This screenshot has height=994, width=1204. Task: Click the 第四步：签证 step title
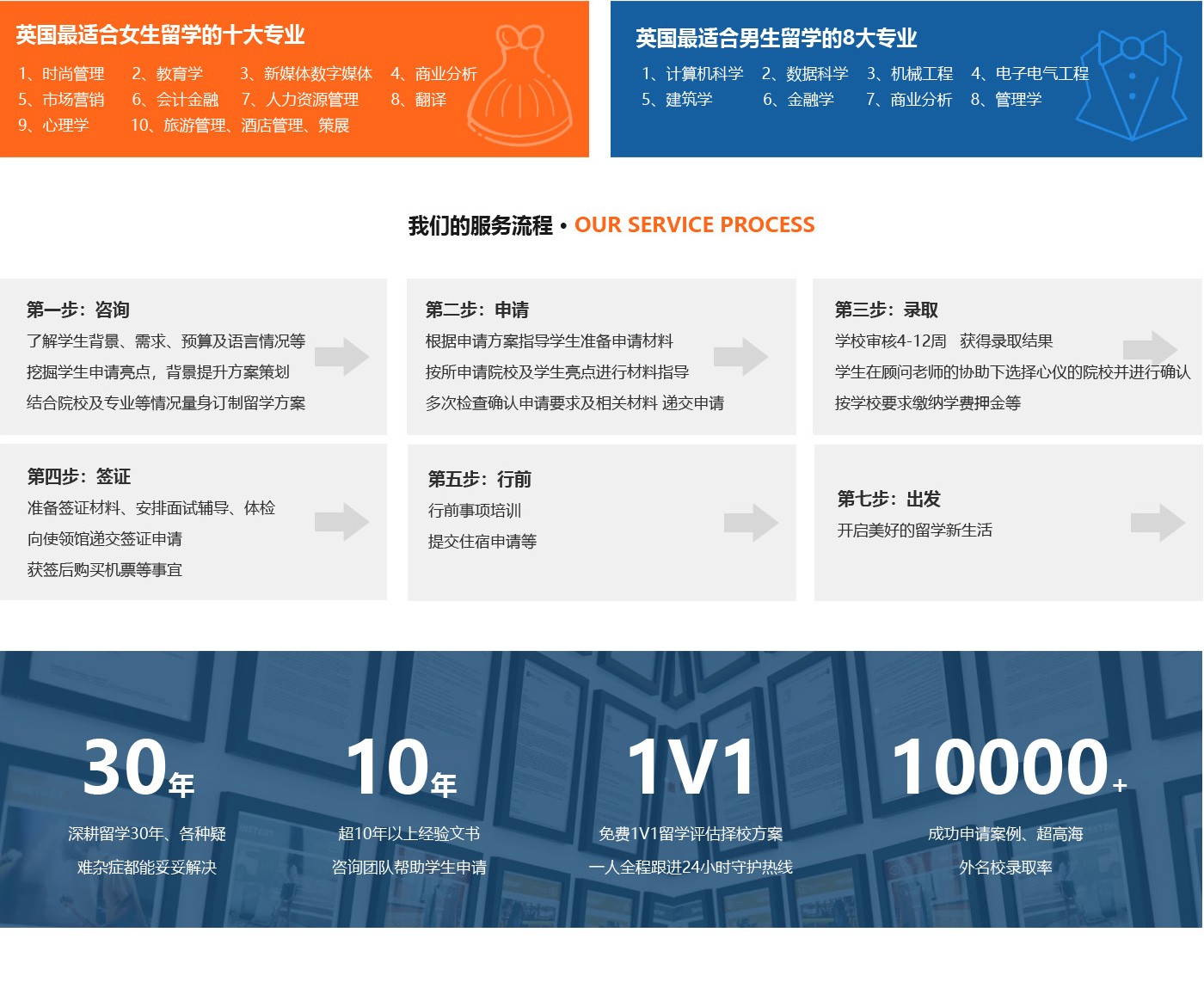coord(79,476)
